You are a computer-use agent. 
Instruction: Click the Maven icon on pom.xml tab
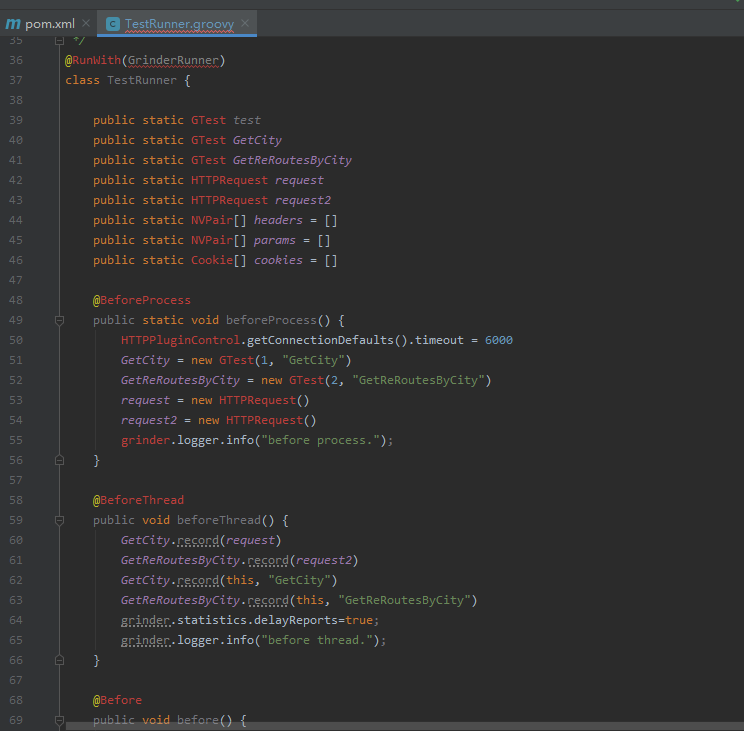(x=13, y=23)
